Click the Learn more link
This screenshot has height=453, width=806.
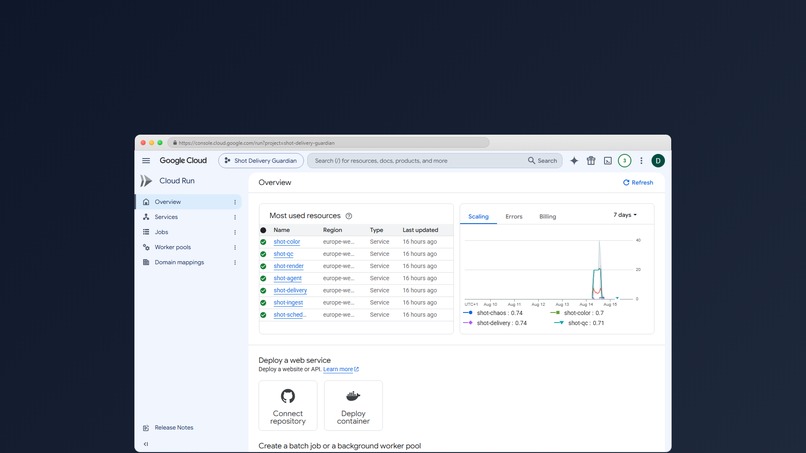coord(341,369)
